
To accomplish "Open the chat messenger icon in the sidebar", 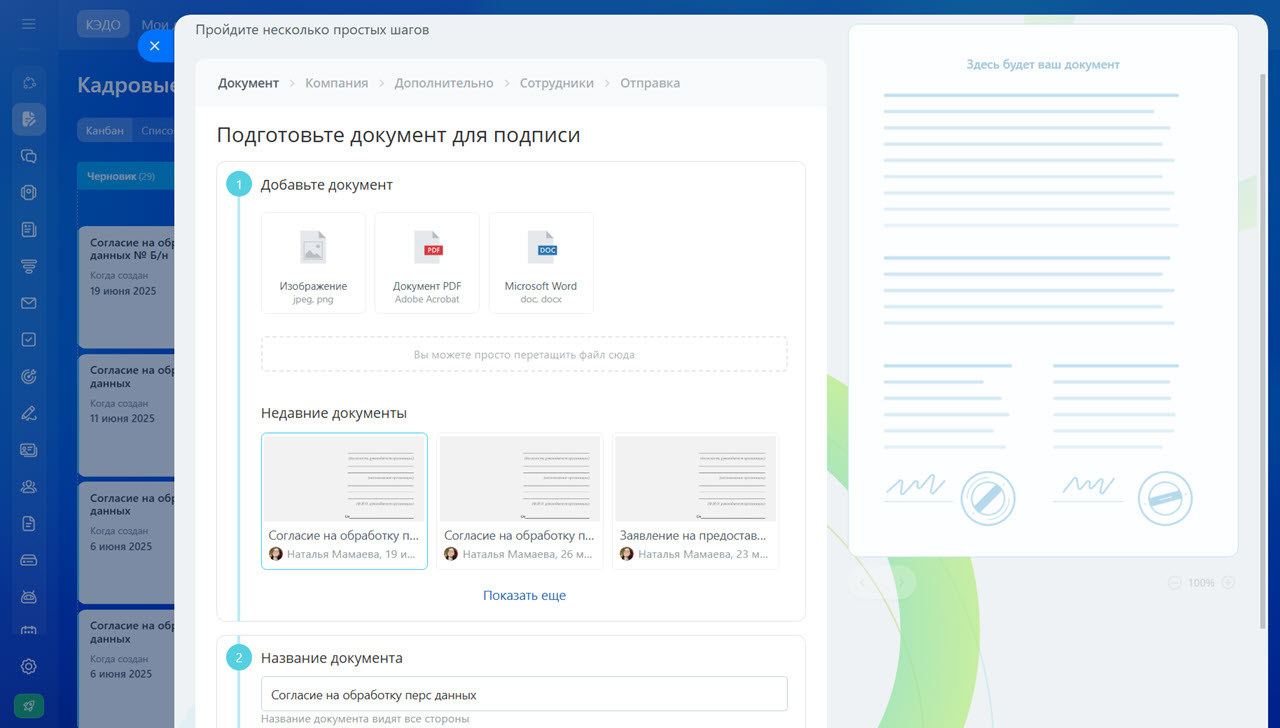I will click(x=29, y=156).
